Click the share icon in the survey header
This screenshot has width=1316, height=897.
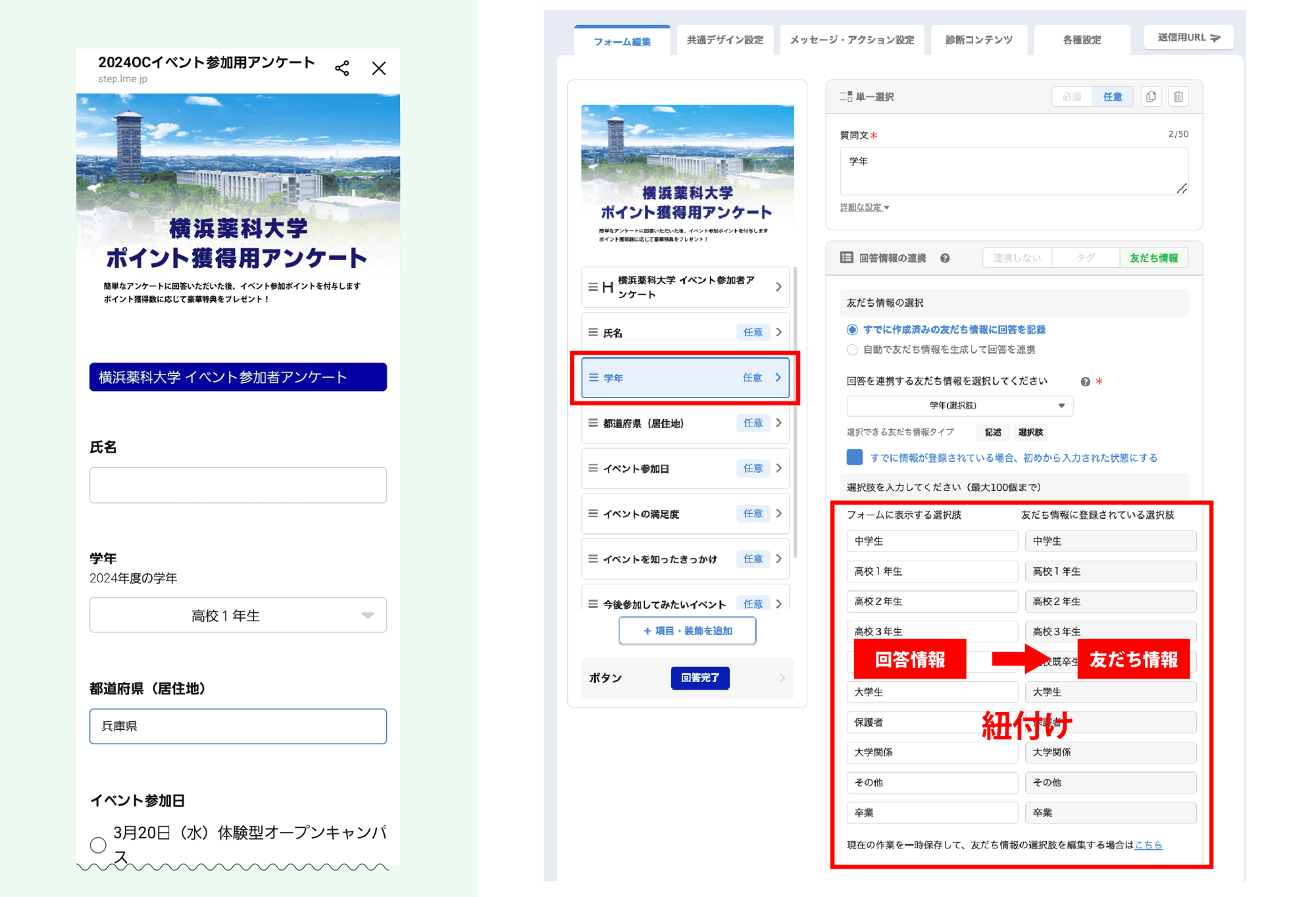click(x=342, y=68)
